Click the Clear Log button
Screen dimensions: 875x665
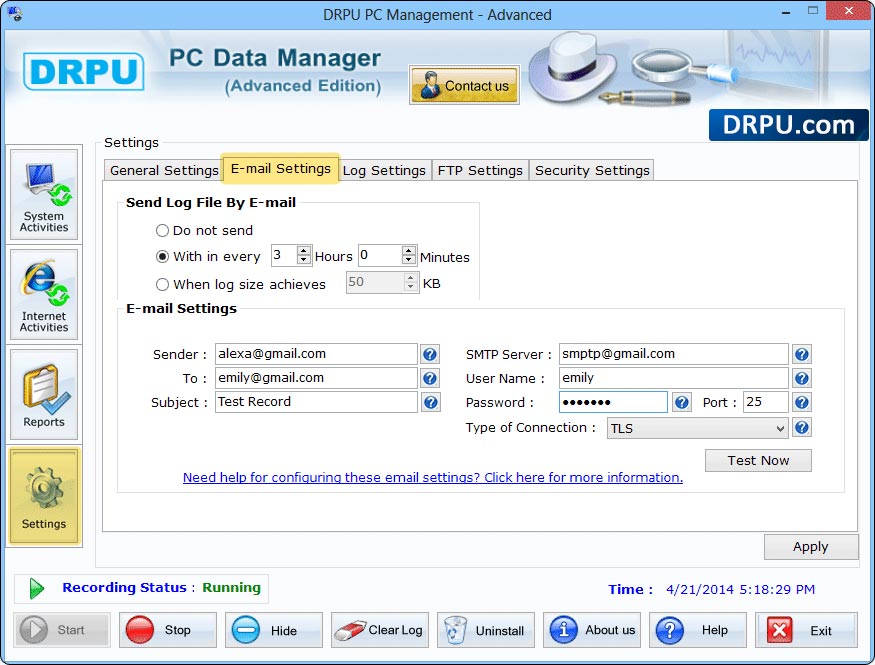379,630
